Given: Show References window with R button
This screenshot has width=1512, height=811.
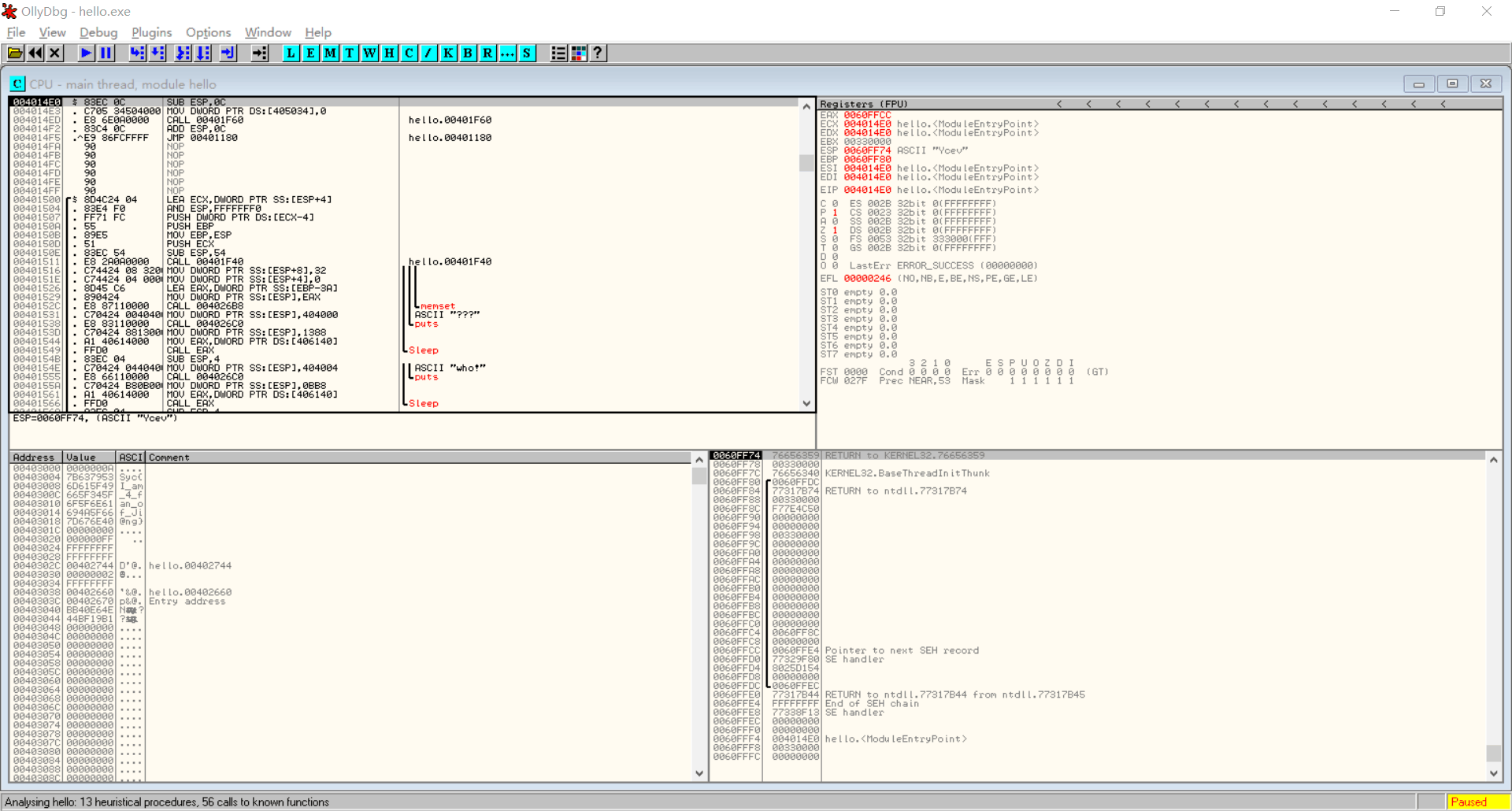Looking at the screenshot, I should (487, 53).
